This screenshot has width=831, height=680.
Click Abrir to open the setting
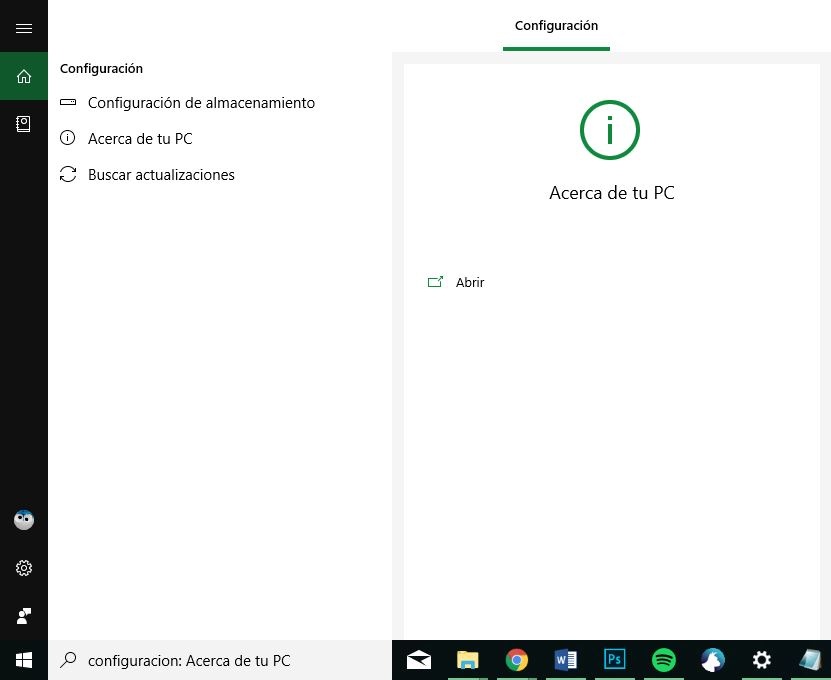(470, 282)
